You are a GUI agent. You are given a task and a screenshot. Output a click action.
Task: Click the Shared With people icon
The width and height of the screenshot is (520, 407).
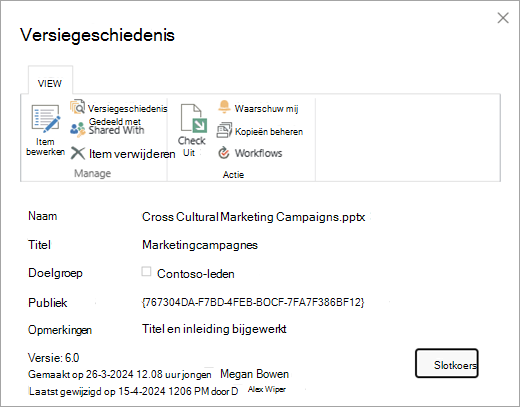(78, 129)
